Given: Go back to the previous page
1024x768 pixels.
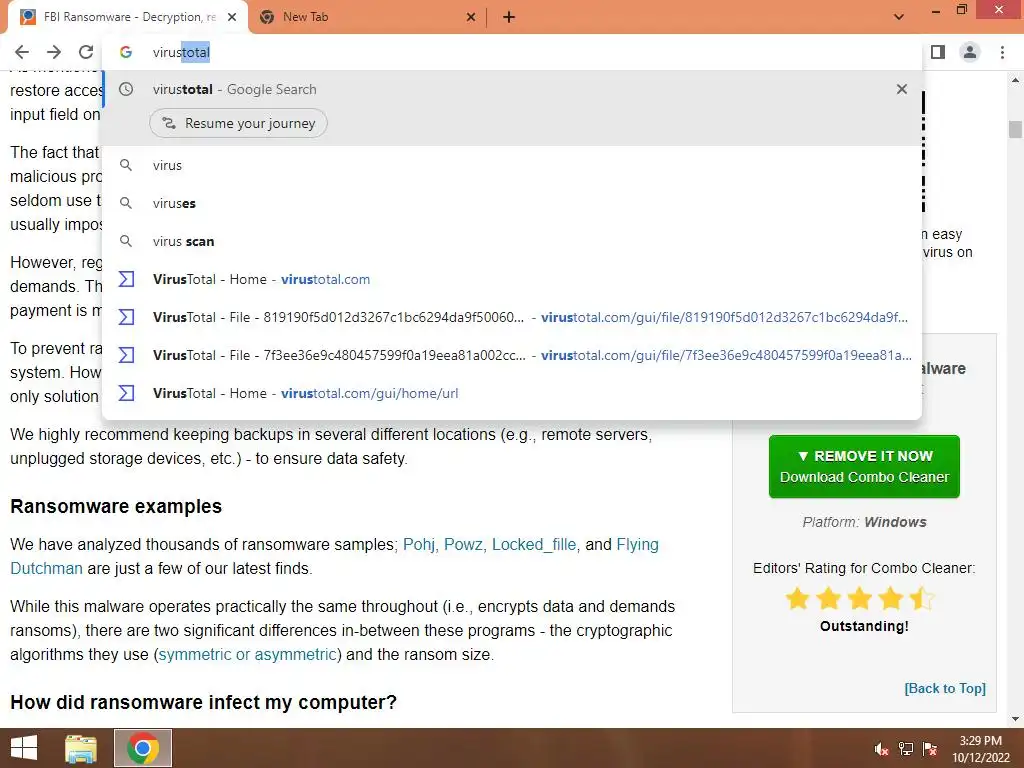Looking at the screenshot, I should click(x=22, y=52).
